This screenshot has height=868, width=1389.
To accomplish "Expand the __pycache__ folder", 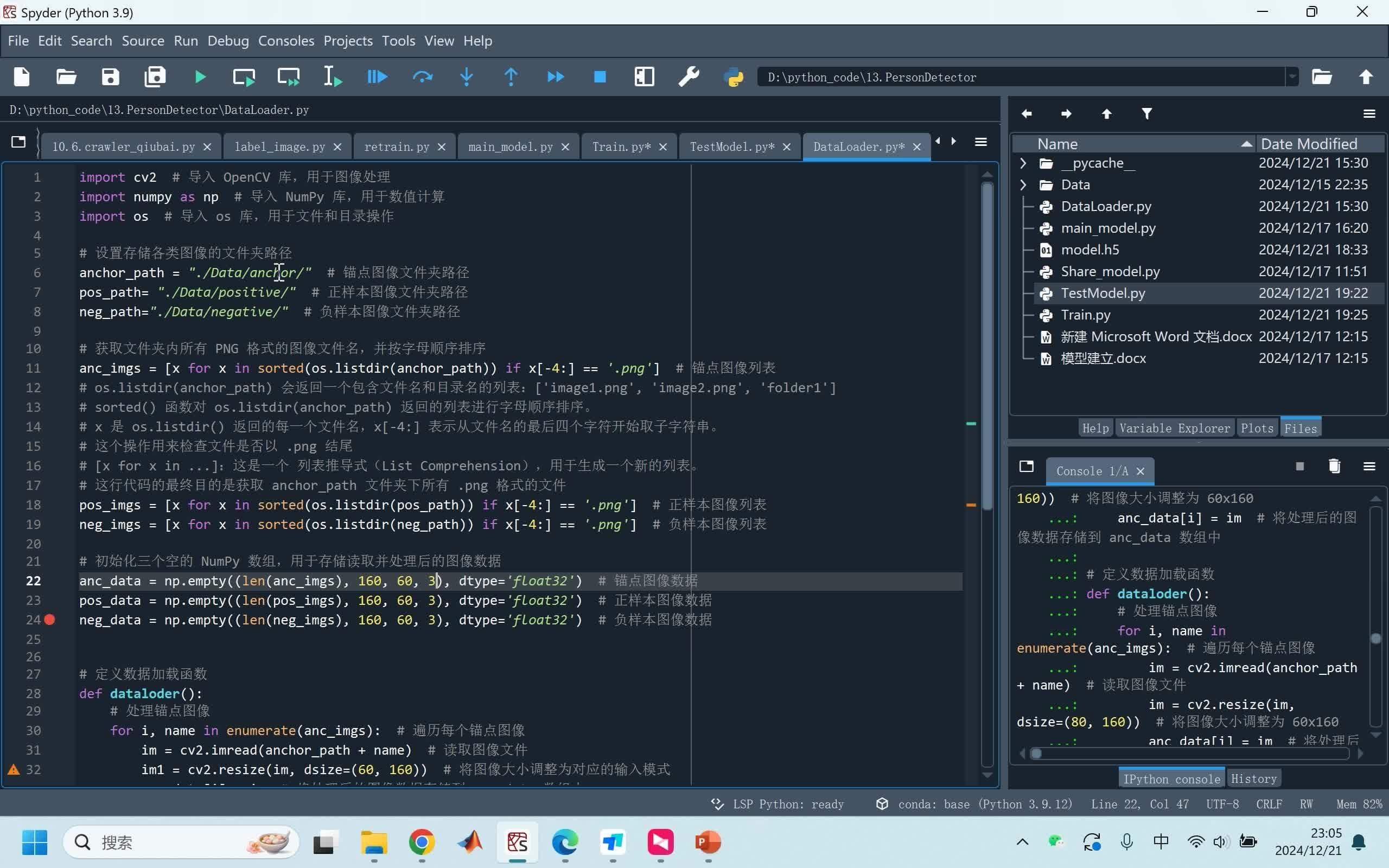I will pyautogui.click(x=1023, y=163).
